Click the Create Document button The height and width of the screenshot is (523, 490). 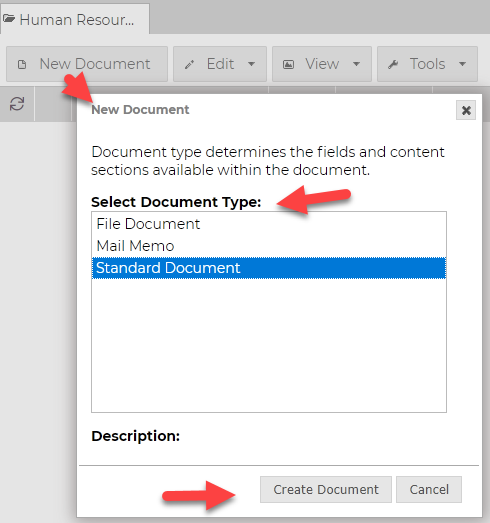pos(326,489)
